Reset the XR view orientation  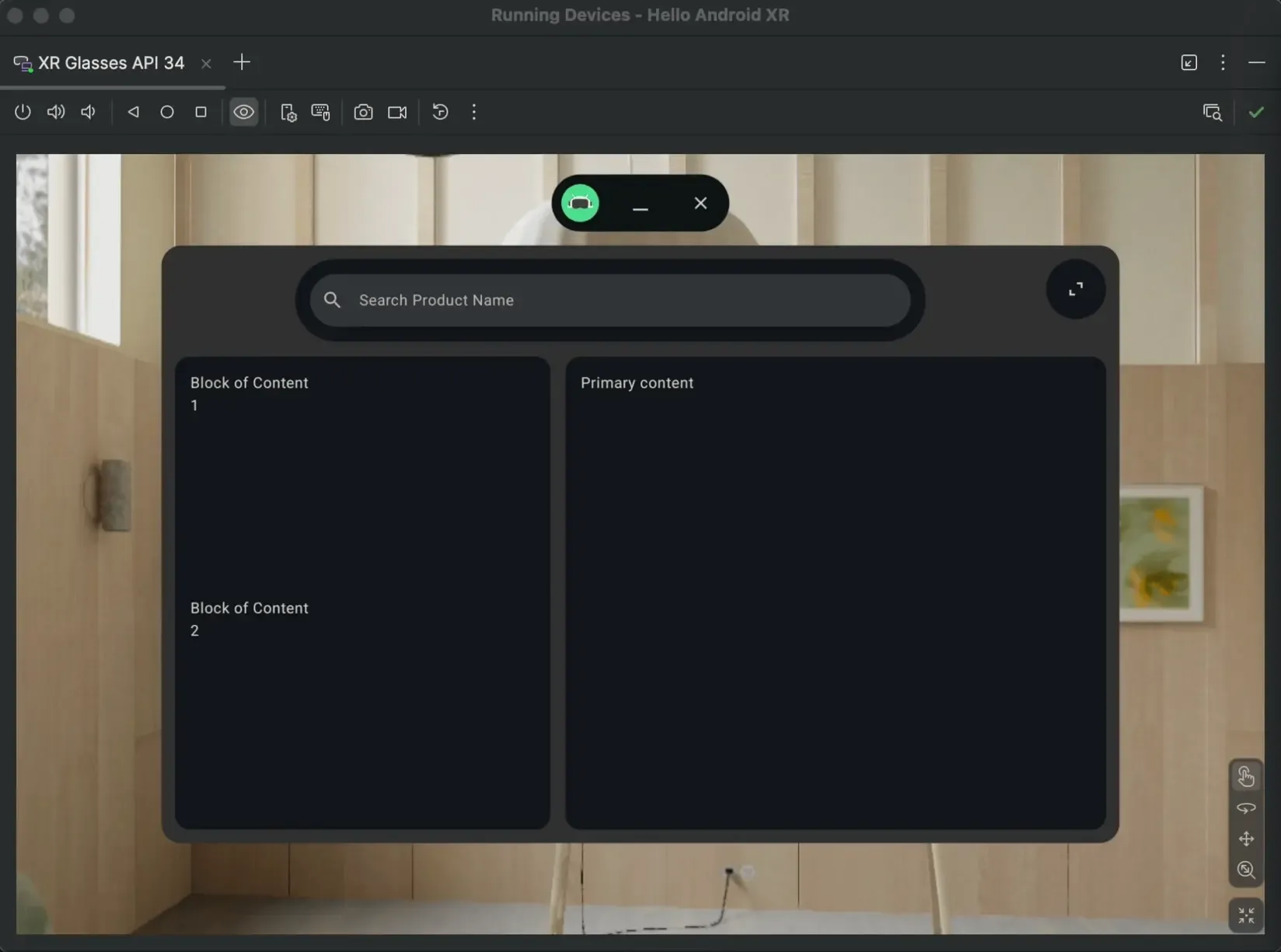pos(440,112)
